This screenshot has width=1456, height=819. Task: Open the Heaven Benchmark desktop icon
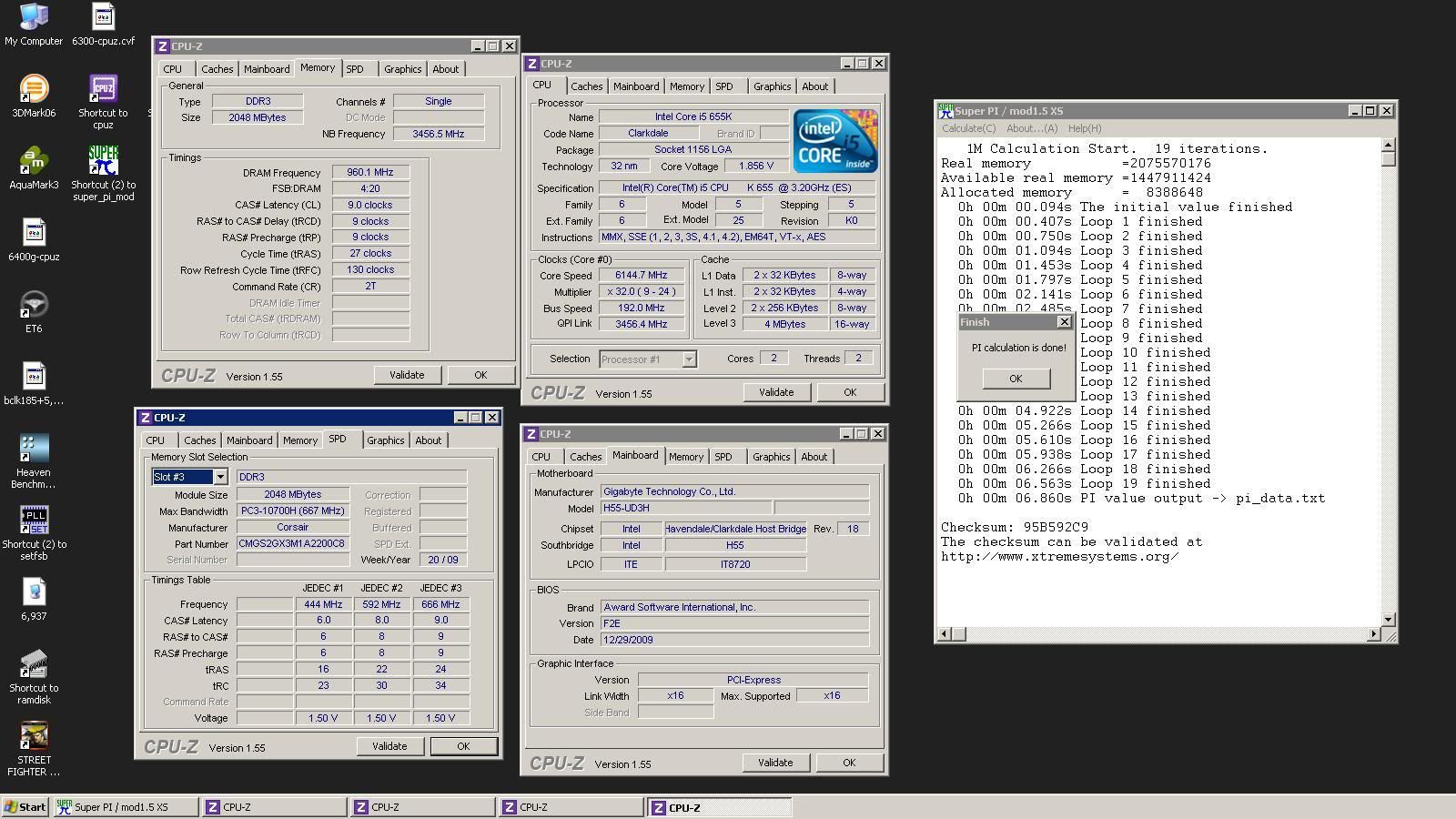pos(34,450)
